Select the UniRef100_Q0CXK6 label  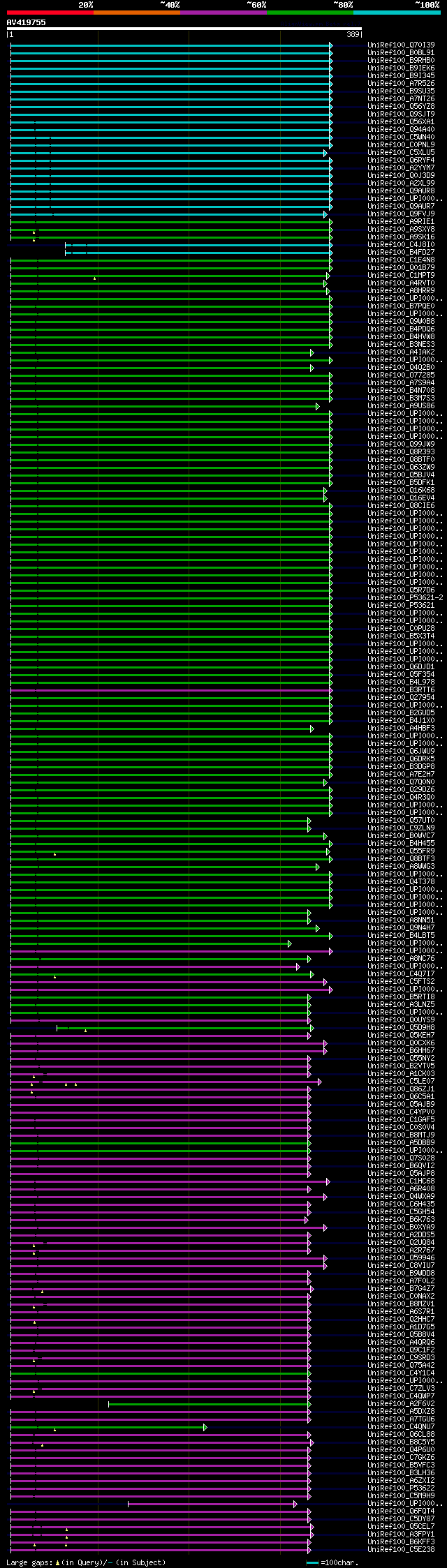click(x=401, y=1043)
